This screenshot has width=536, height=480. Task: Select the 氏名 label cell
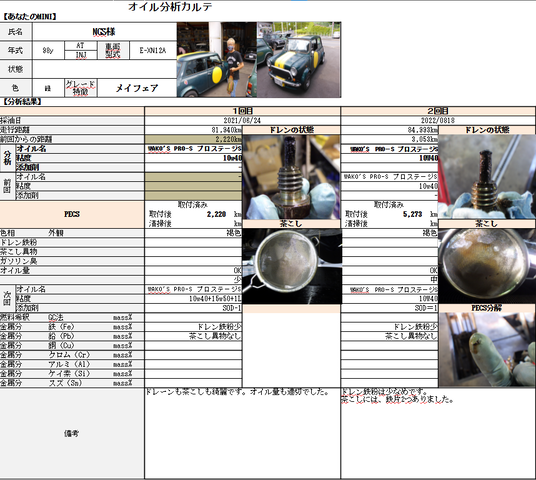click(x=16, y=32)
